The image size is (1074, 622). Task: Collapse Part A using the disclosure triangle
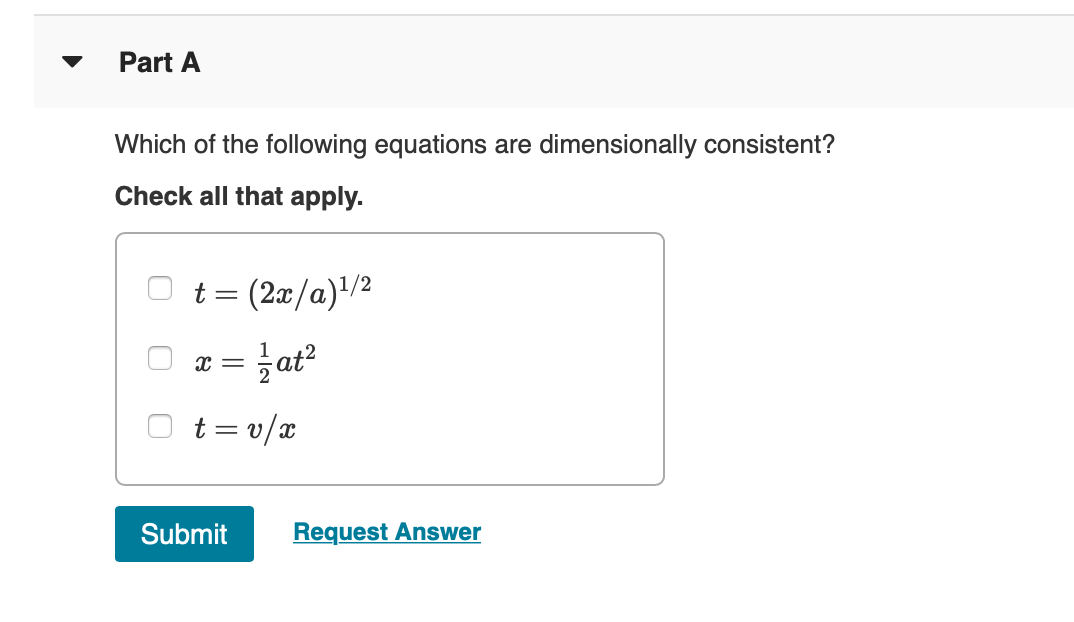(x=70, y=61)
